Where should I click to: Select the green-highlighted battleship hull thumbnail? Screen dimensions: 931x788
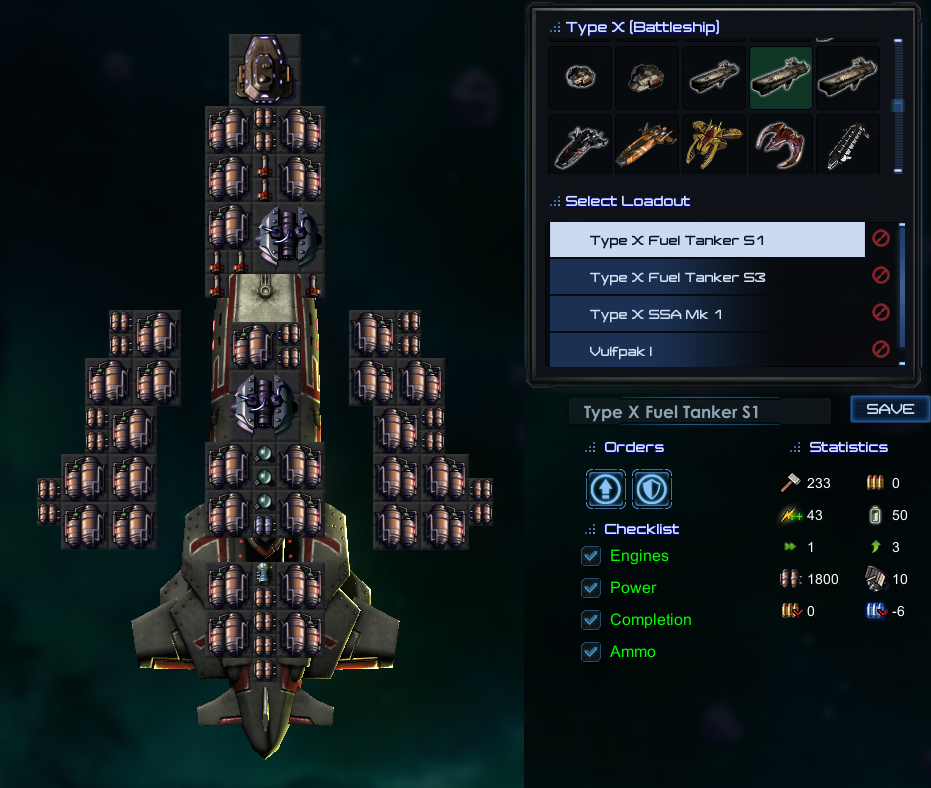tap(780, 77)
